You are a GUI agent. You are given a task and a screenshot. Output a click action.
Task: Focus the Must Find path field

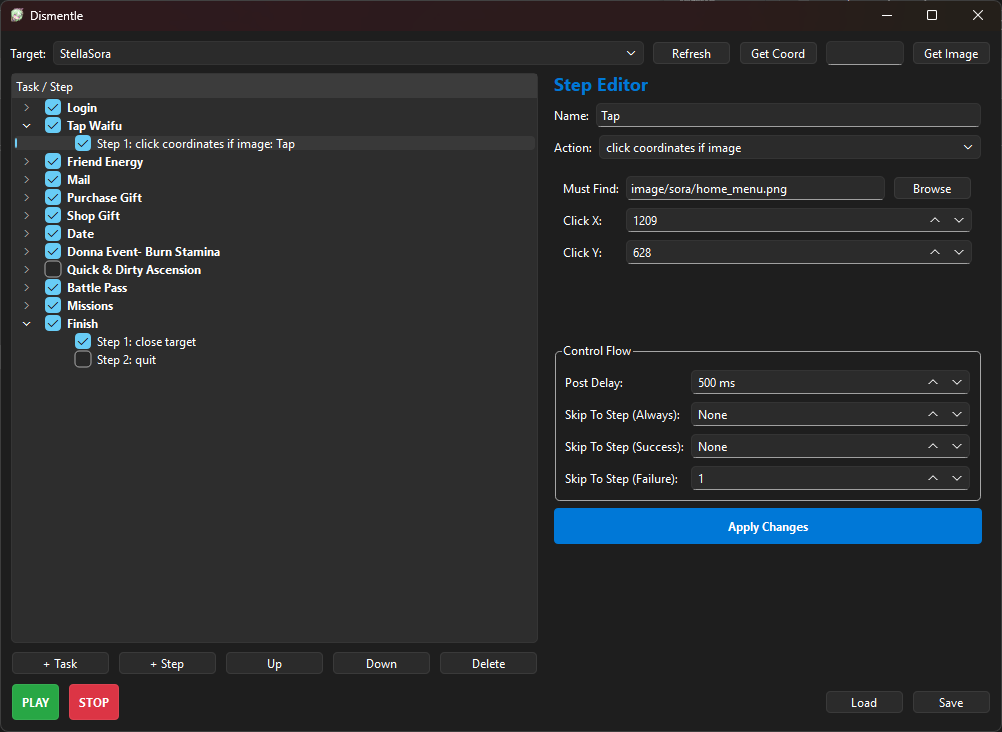pos(755,189)
